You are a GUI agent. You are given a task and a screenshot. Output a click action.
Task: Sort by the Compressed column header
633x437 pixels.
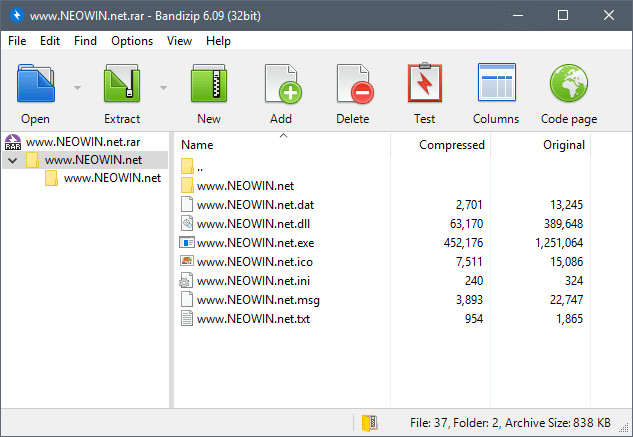pos(452,145)
